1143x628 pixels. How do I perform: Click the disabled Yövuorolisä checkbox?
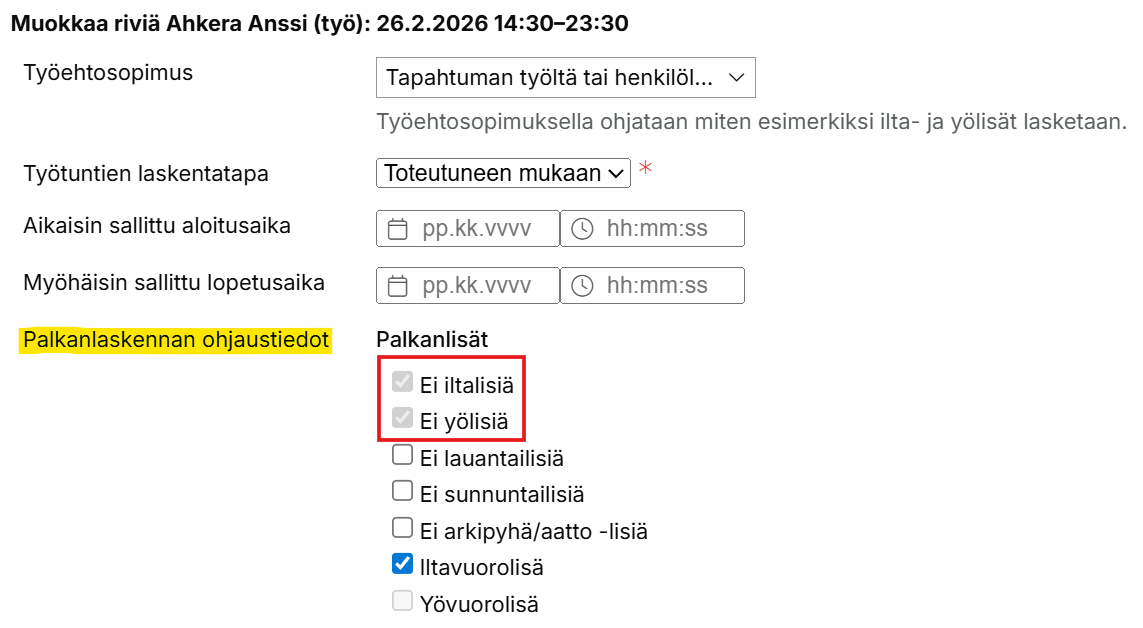[402, 602]
